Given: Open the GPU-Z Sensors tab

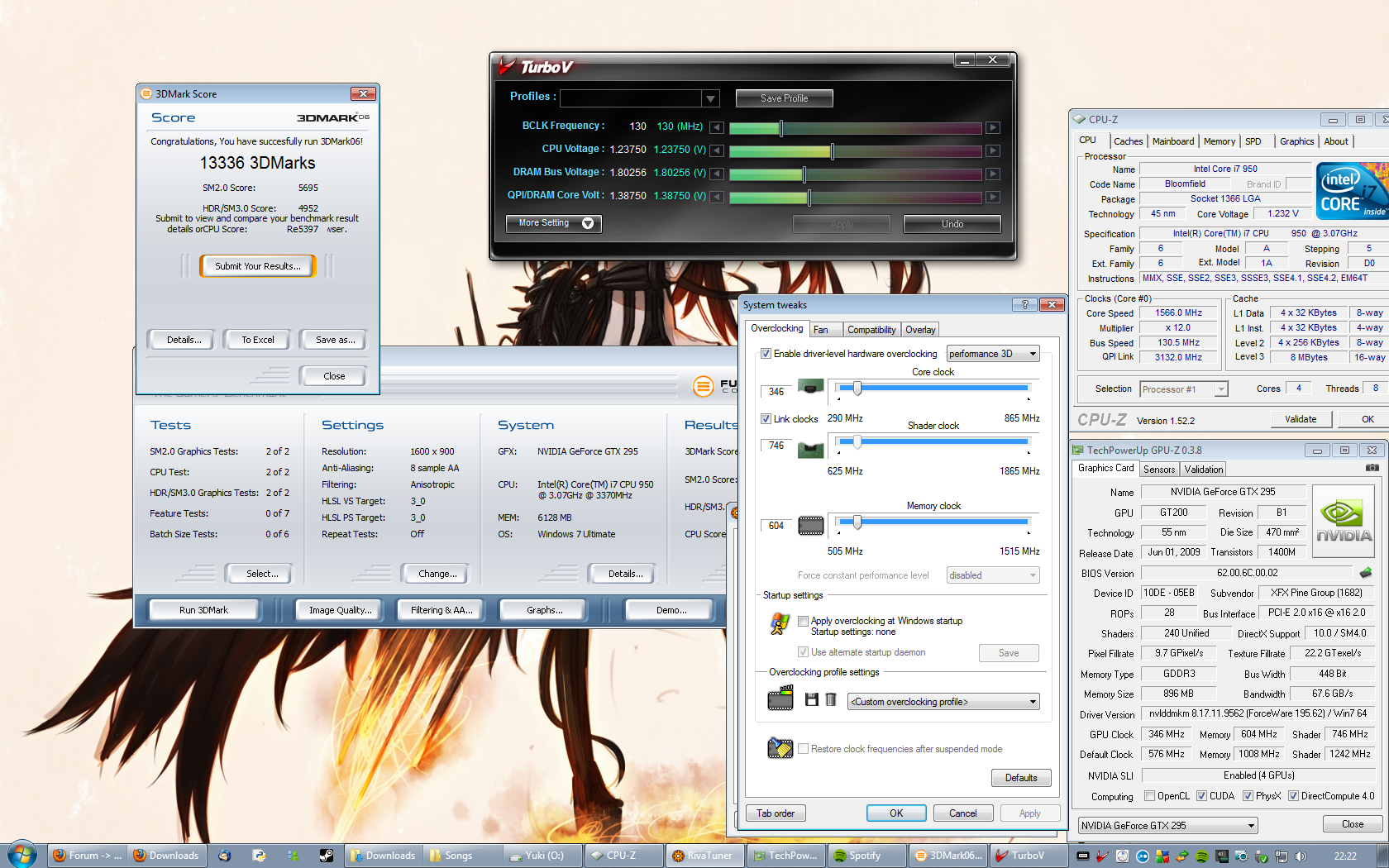Looking at the screenshot, I should [x=1159, y=470].
